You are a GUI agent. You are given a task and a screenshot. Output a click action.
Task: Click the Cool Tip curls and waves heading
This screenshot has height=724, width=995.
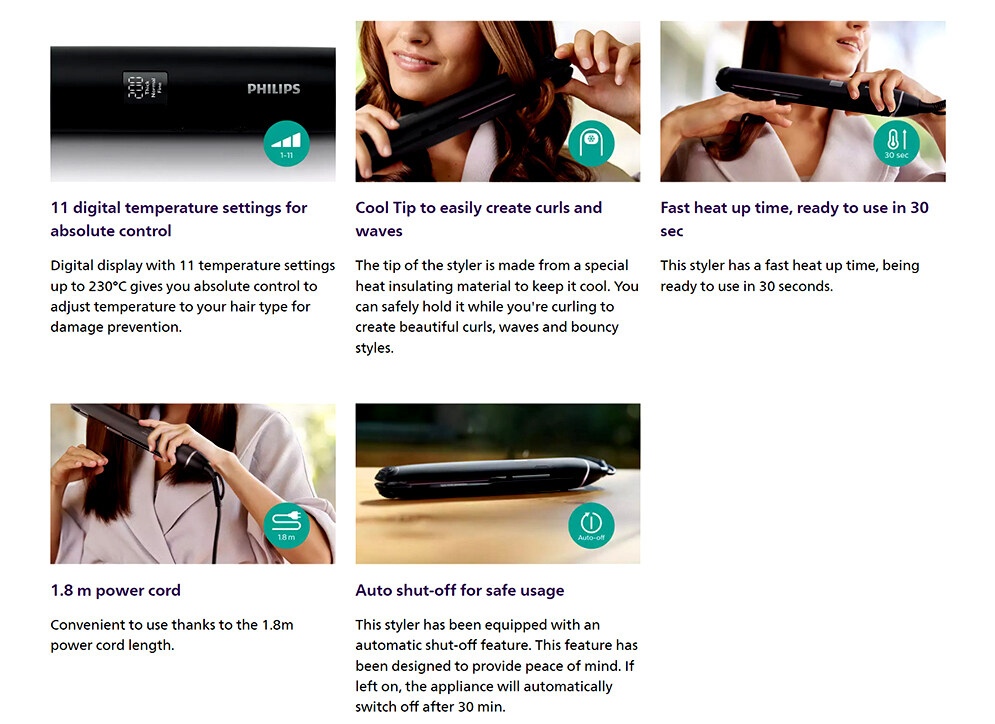[478, 219]
